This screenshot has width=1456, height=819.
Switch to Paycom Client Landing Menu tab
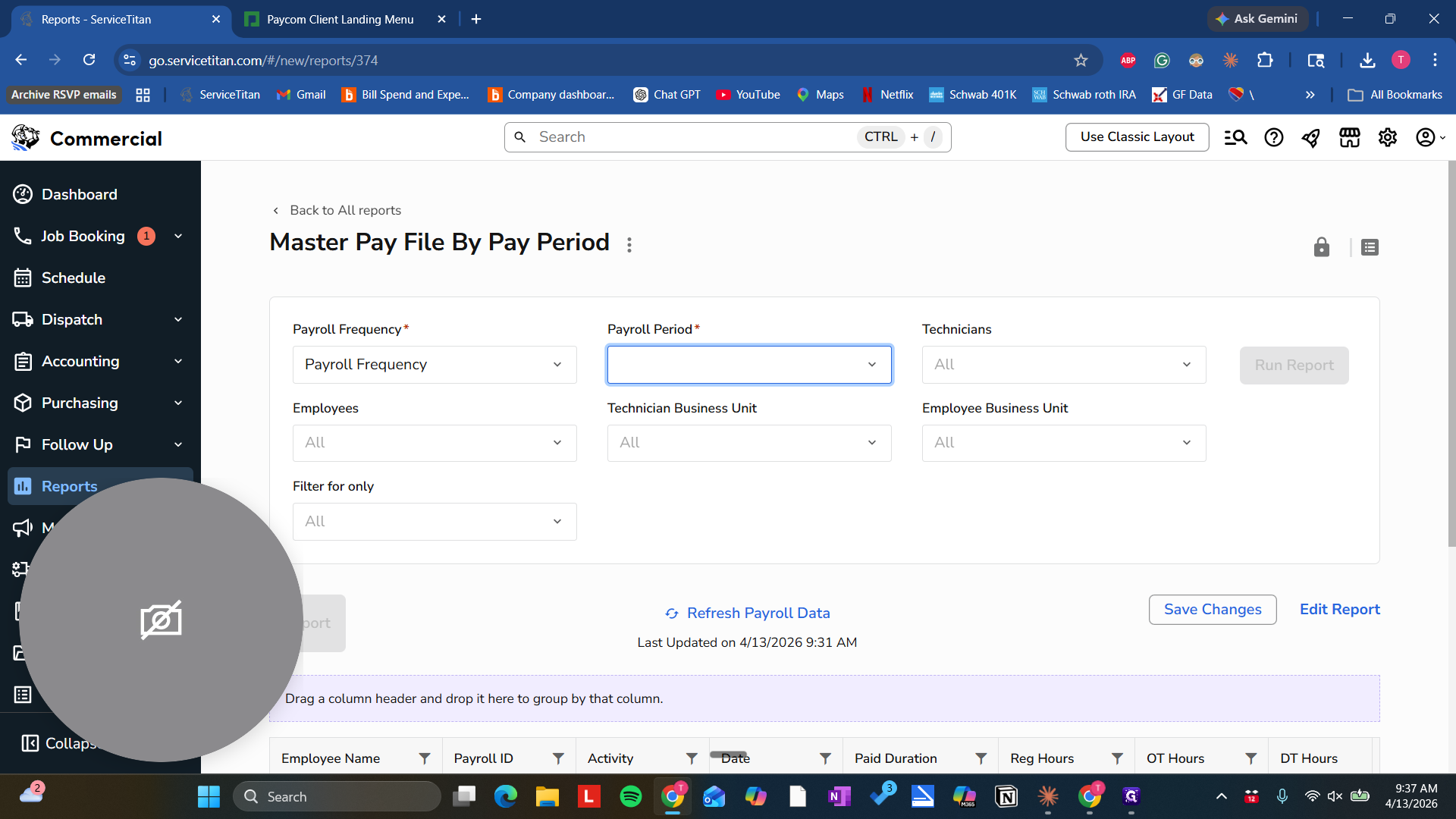340,19
